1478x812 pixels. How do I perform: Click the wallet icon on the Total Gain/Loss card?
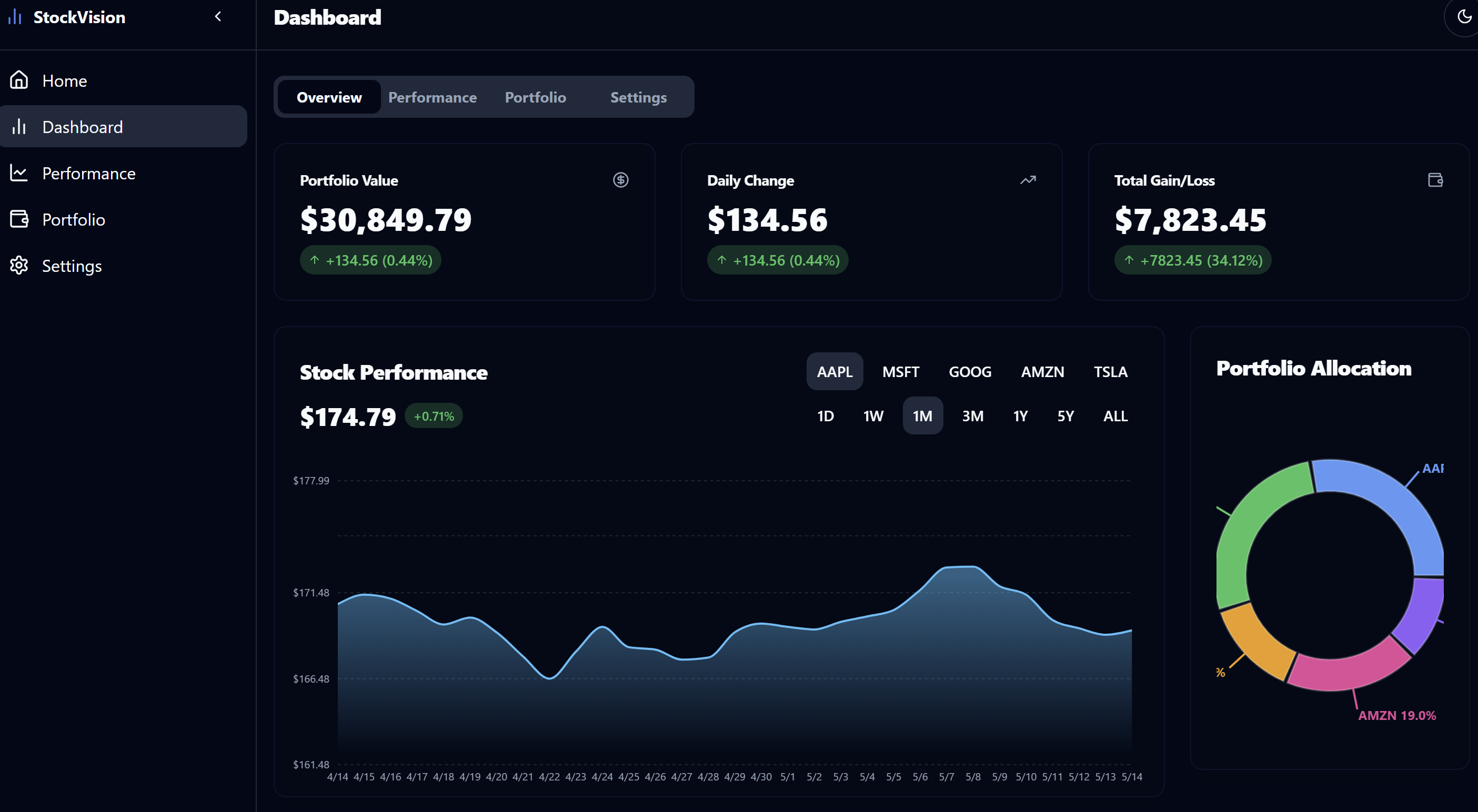click(1435, 180)
